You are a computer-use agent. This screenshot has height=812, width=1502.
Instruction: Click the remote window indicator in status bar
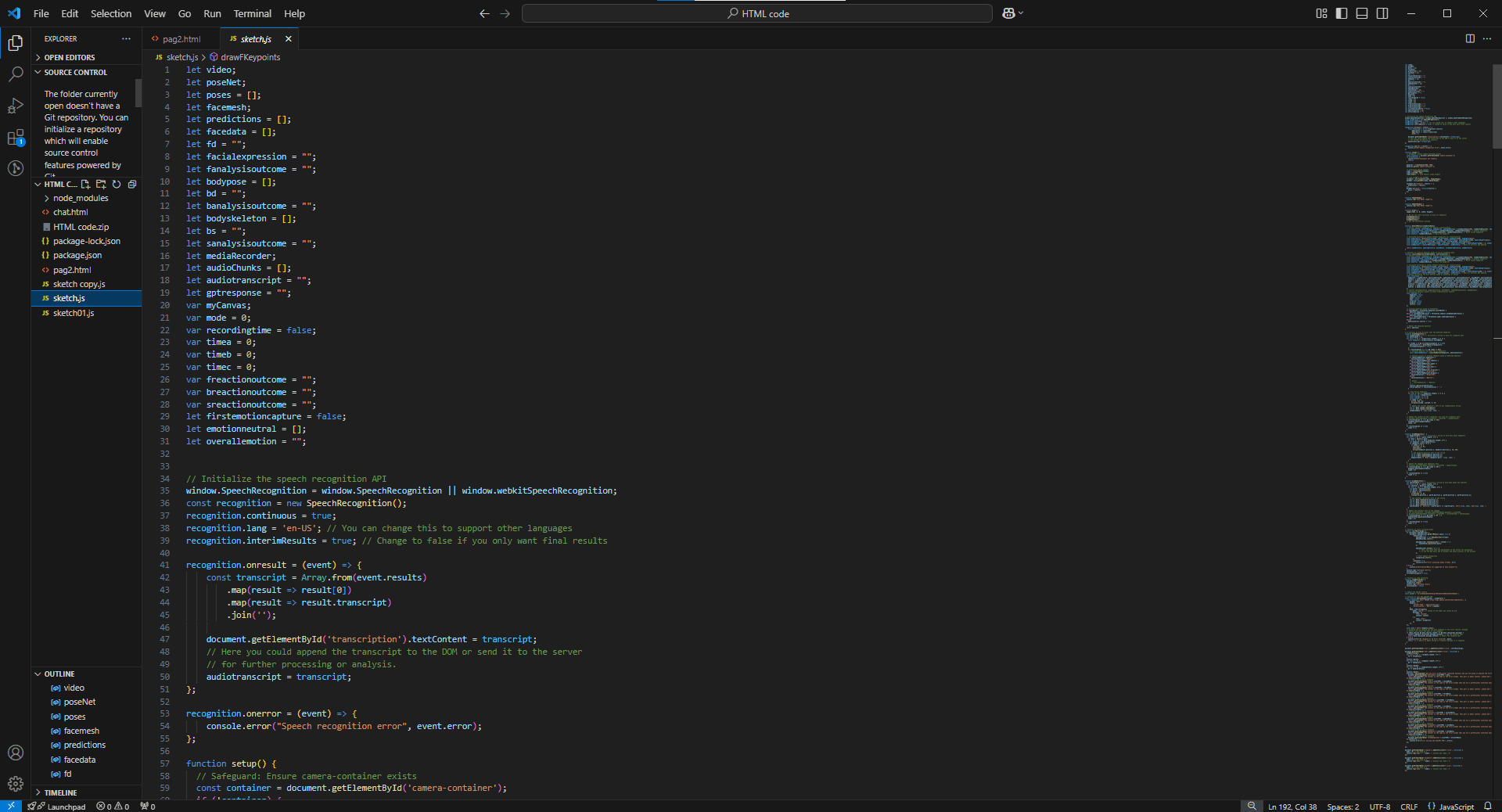pos(11,806)
